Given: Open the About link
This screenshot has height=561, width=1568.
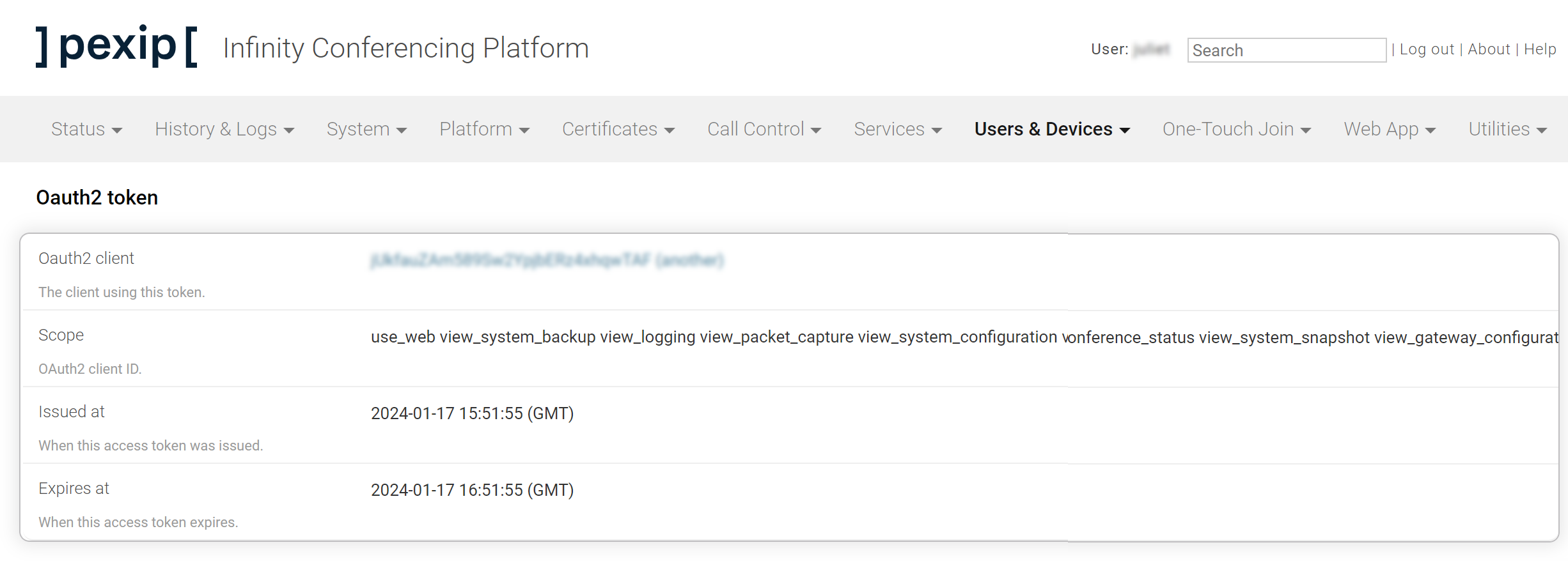Looking at the screenshot, I should click(x=1488, y=49).
